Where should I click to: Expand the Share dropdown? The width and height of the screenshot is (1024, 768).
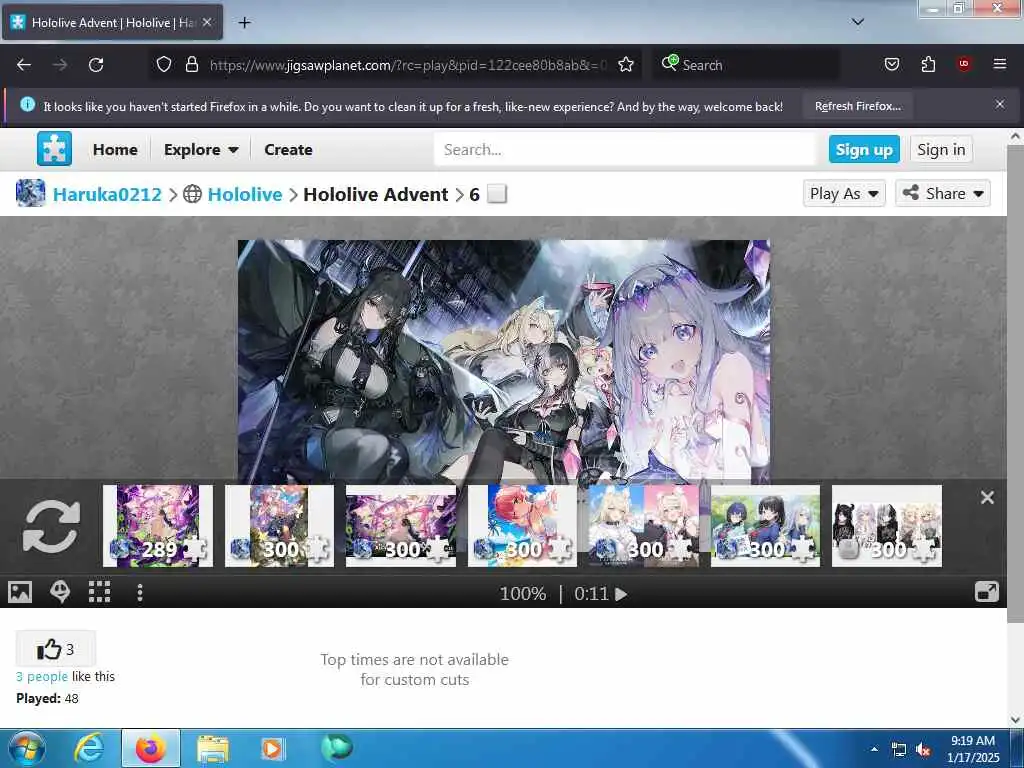point(942,193)
